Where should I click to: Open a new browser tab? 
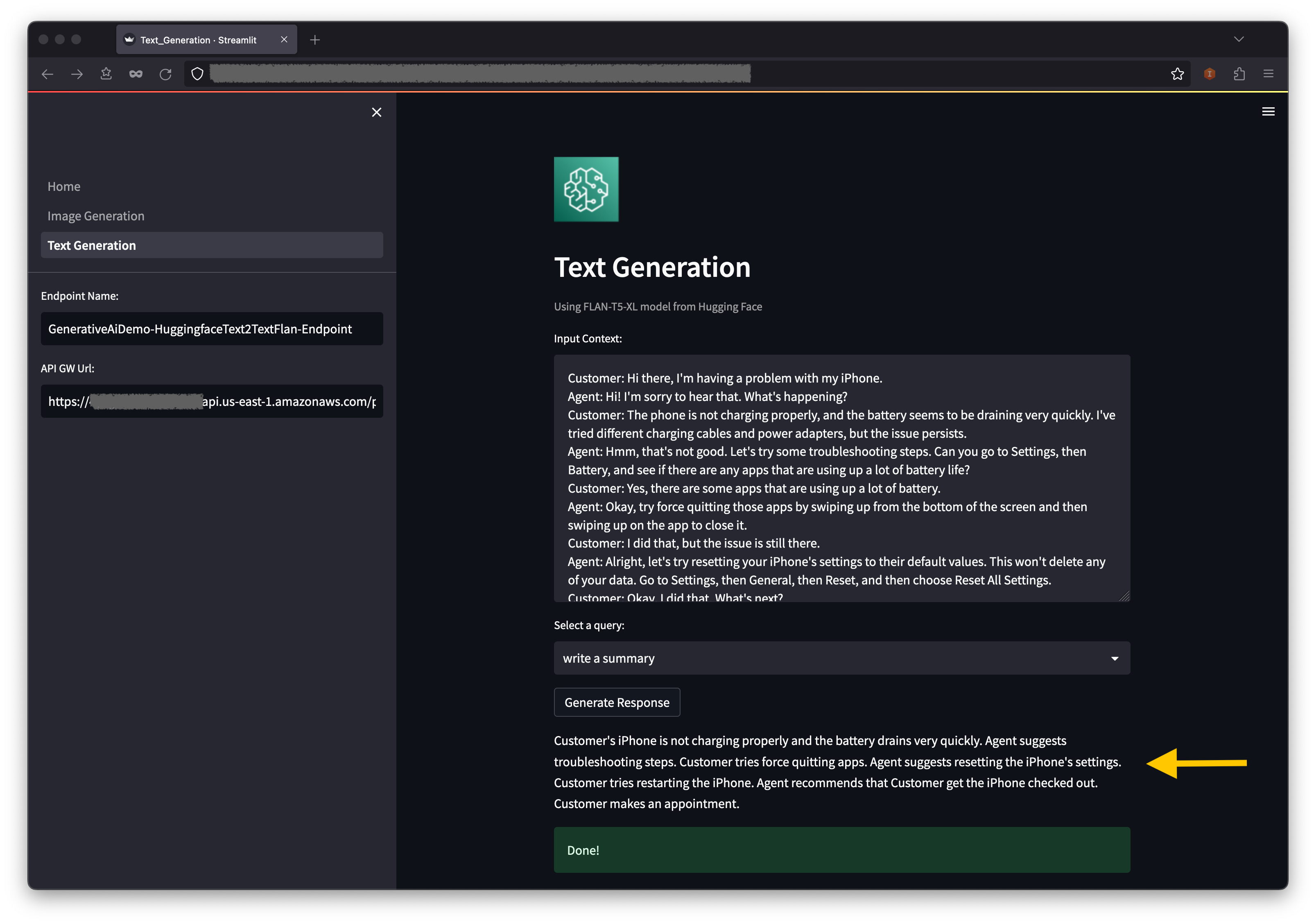click(315, 40)
